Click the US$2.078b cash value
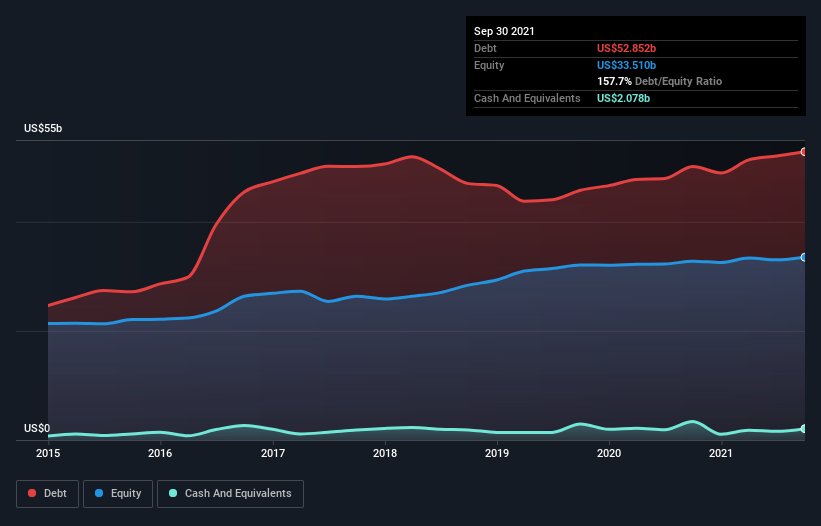This screenshot has height=526, width=821. 623,98
